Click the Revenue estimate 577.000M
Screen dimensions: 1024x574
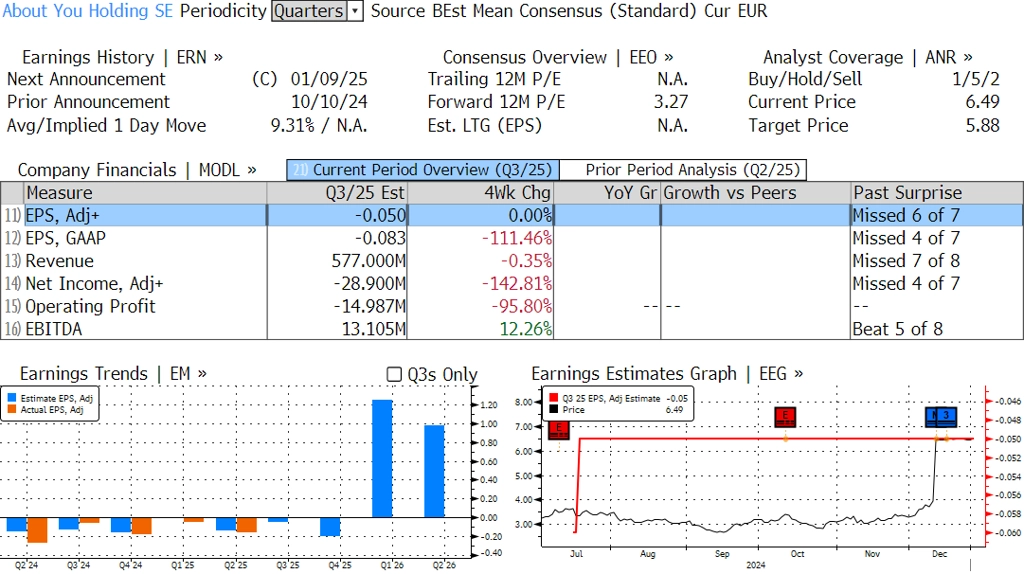[368, 261]
